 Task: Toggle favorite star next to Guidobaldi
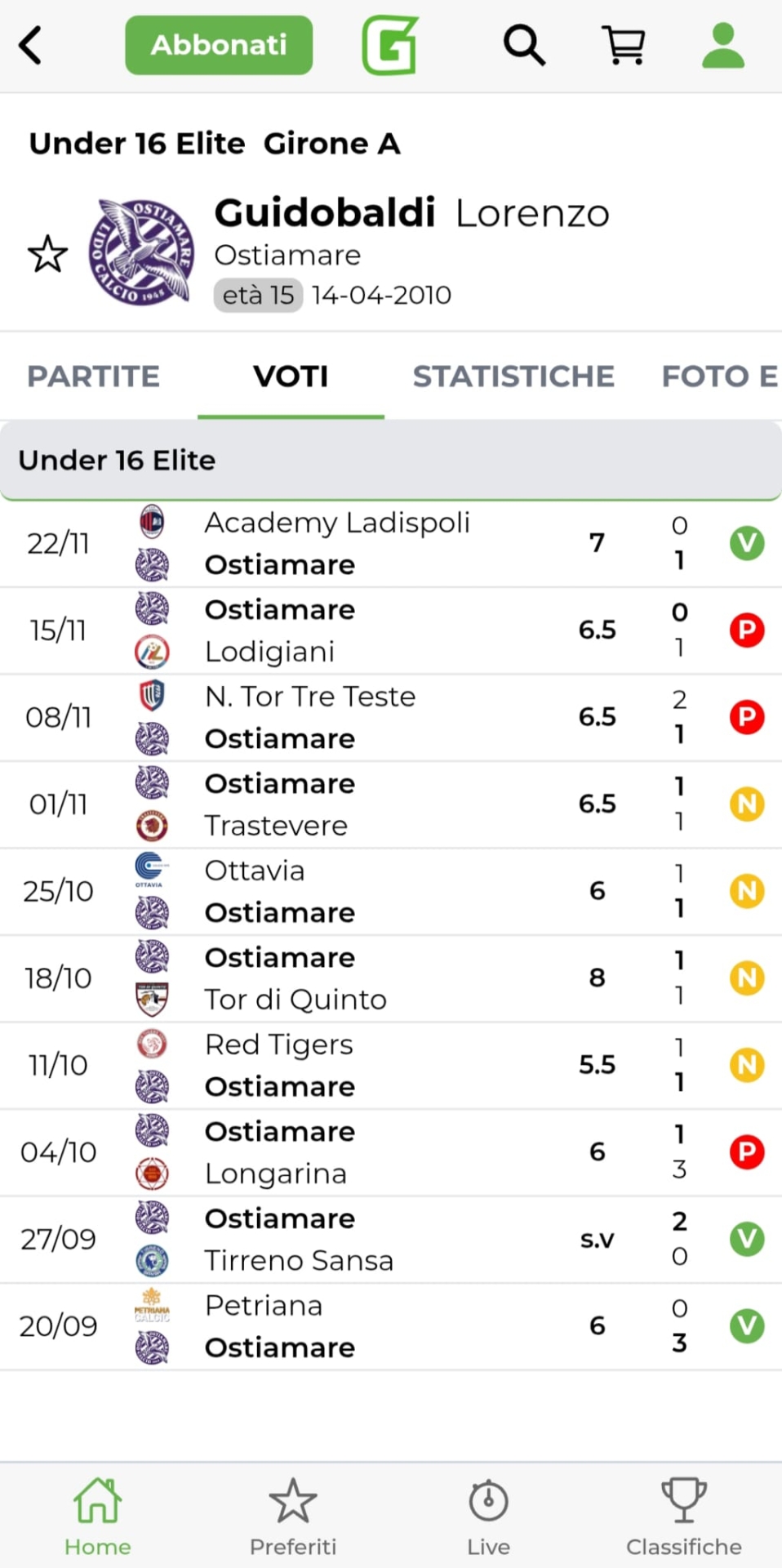click(48, 254)
